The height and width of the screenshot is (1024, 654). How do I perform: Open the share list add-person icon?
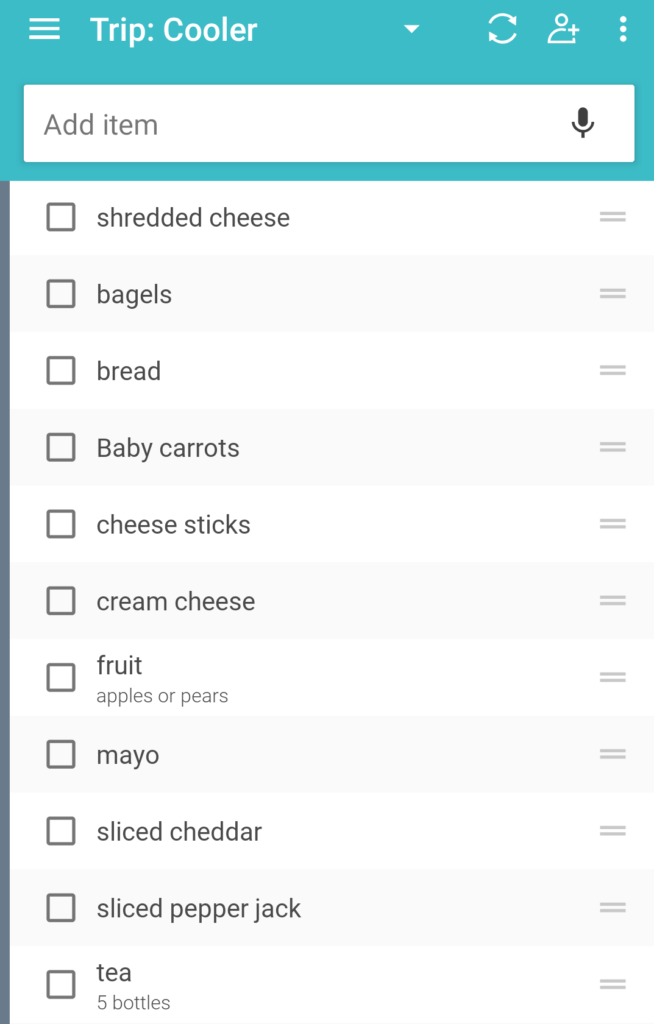click(563, 29)
